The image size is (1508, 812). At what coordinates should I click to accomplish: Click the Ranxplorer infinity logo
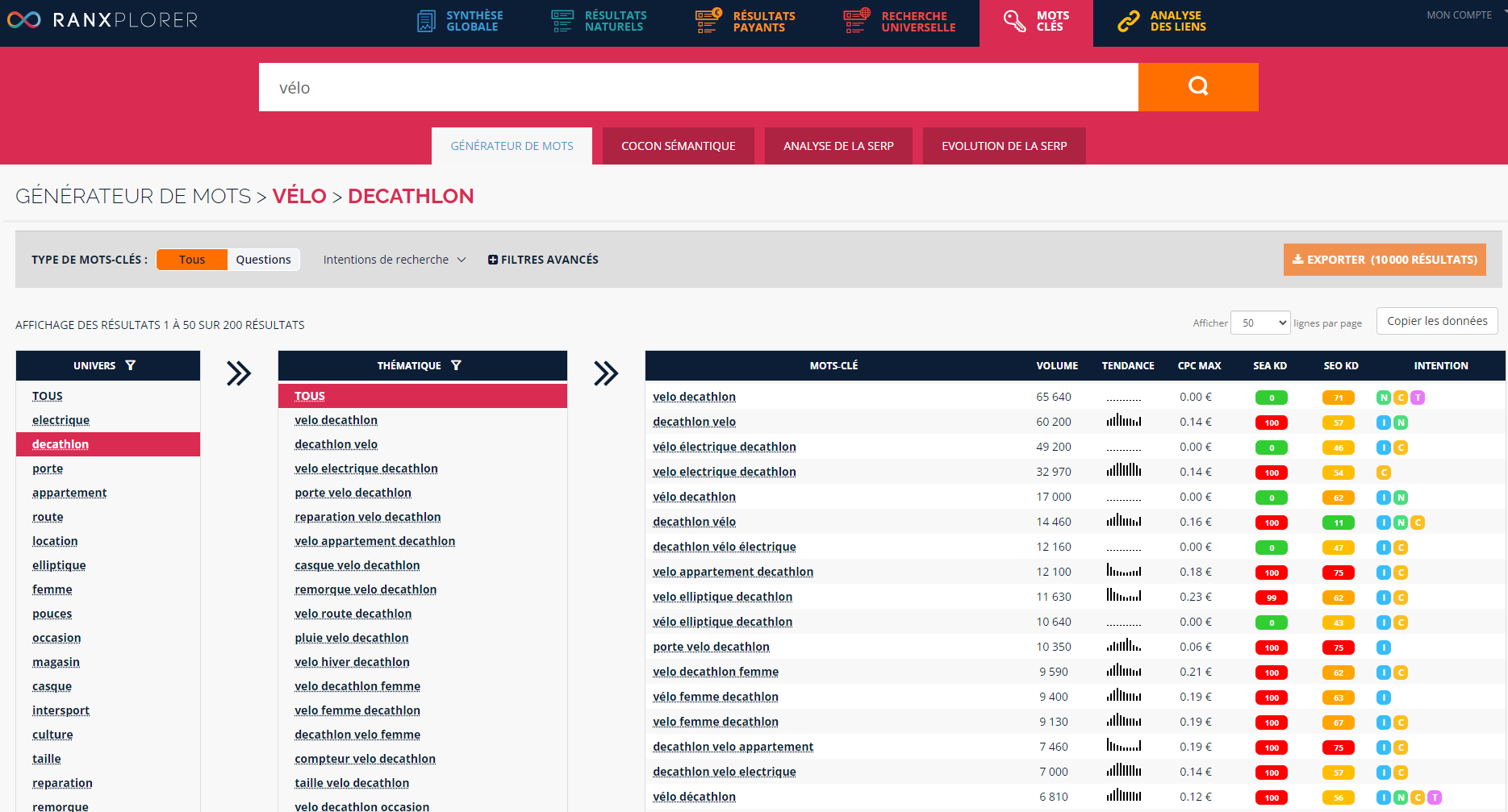[23, 19]
